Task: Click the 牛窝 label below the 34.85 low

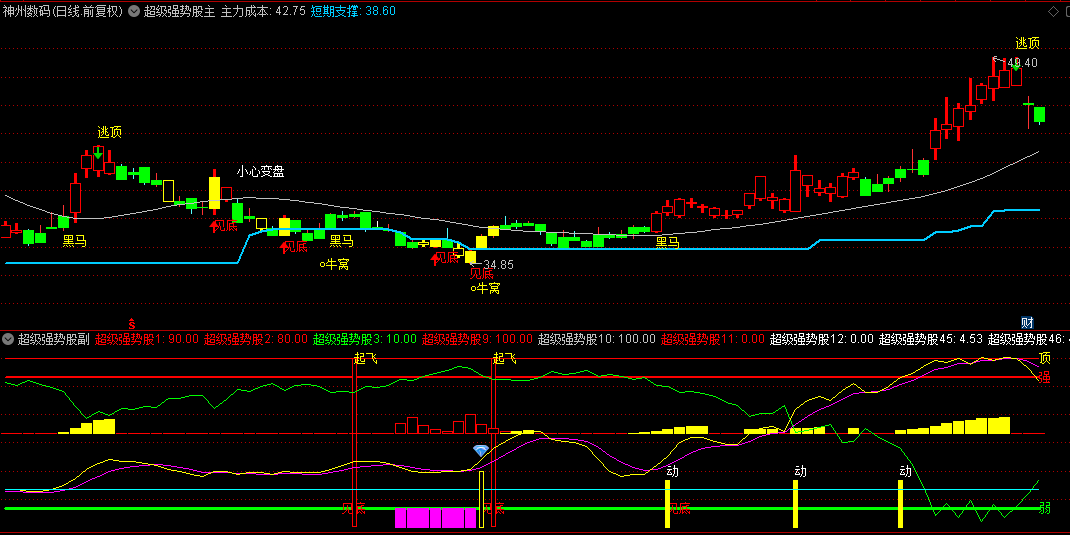Action: pos(488,289)
